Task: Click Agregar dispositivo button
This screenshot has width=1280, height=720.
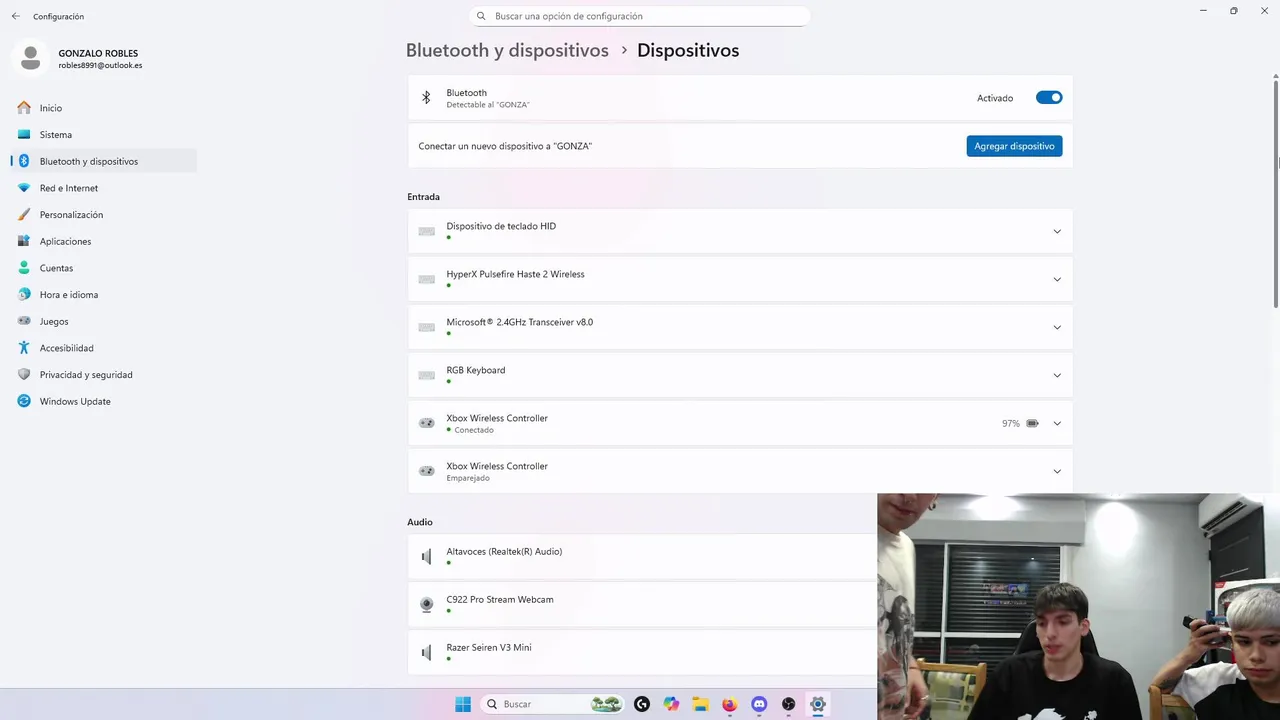Action: [1014, 146]
